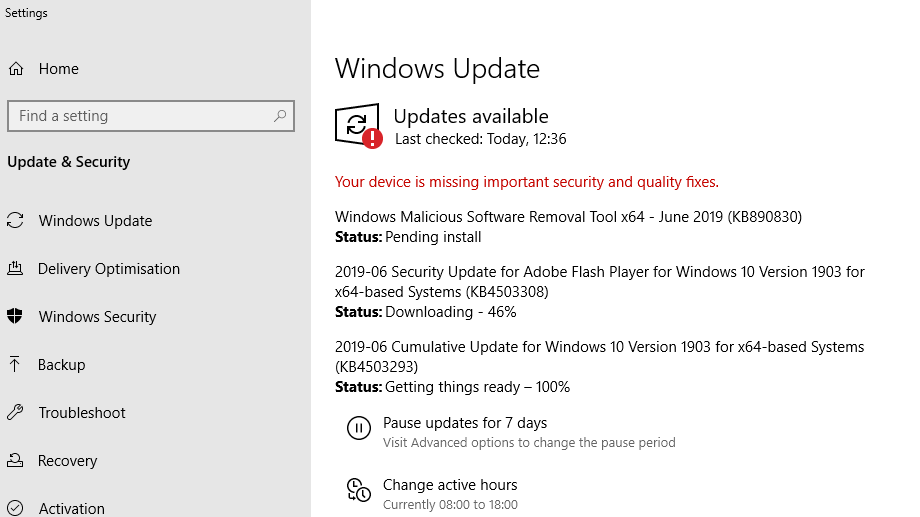Viewport: 920px width, 517px height.
Task: Click the change active hours clock icon
Action: coord(358,490)
